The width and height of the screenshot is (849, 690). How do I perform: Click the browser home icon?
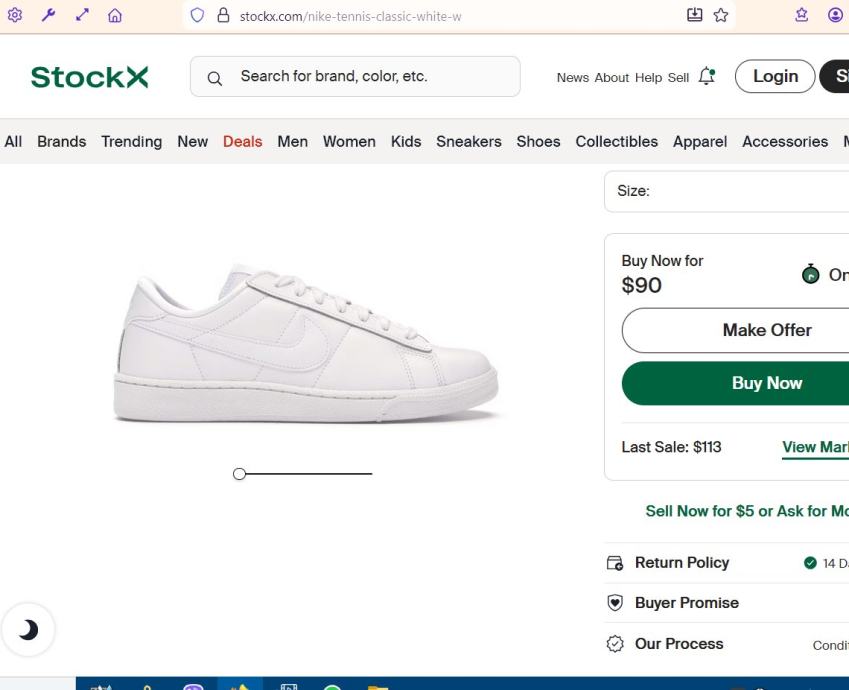[115, 15]
